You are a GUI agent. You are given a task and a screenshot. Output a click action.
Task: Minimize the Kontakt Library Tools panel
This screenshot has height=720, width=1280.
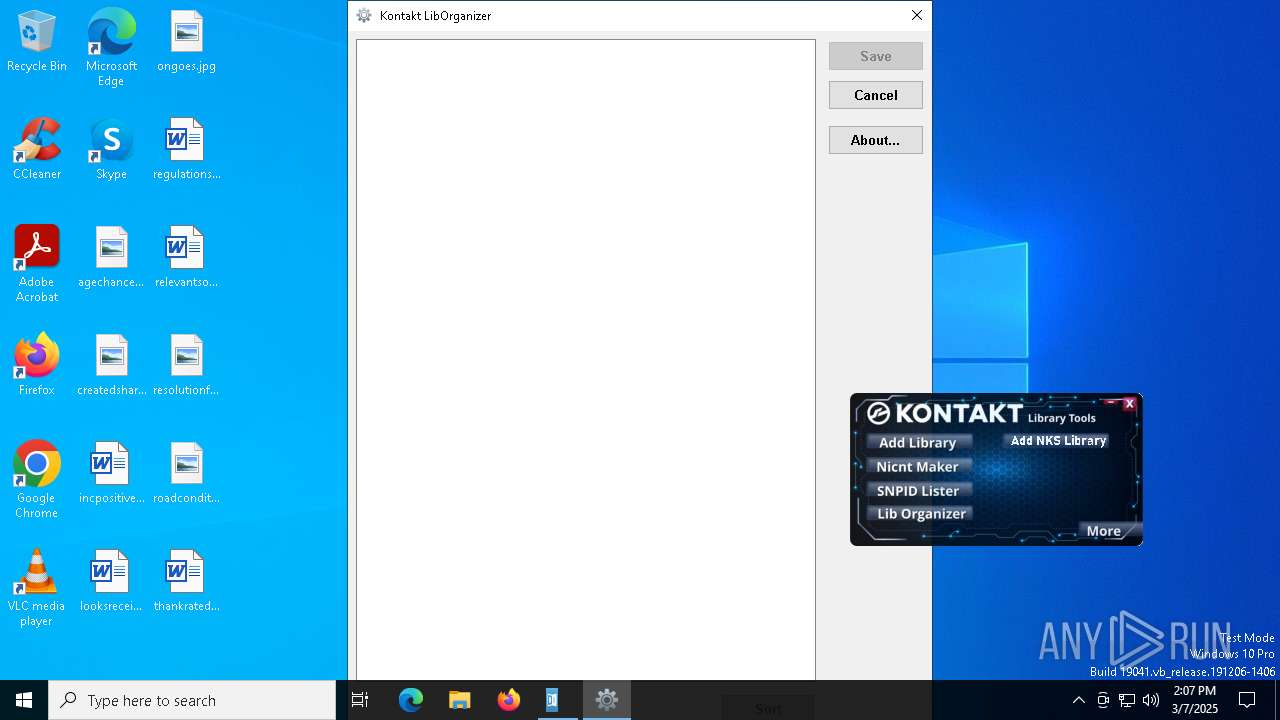click(1111, 403)
